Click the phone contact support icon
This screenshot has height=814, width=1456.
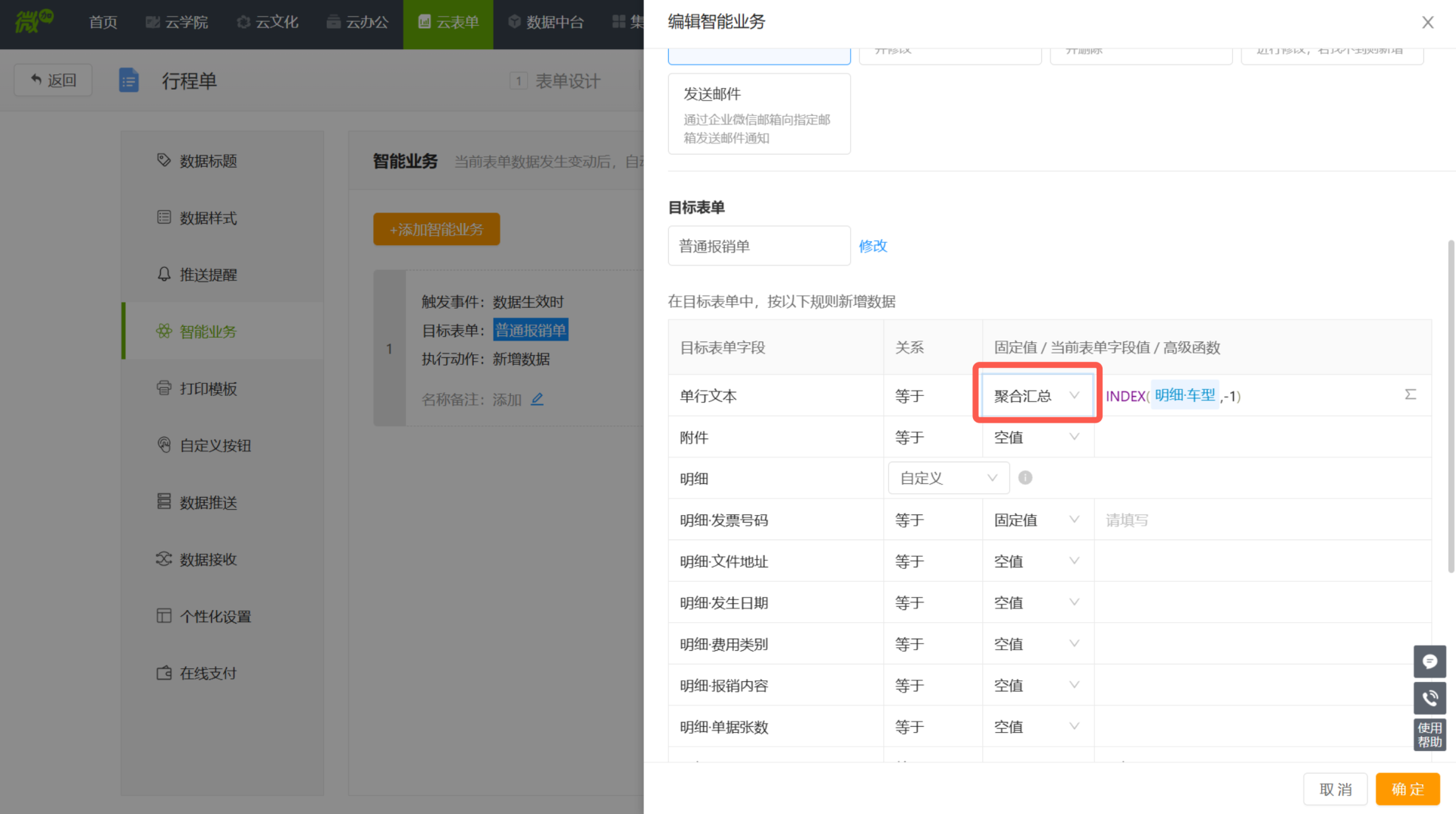click(1429, 698)
